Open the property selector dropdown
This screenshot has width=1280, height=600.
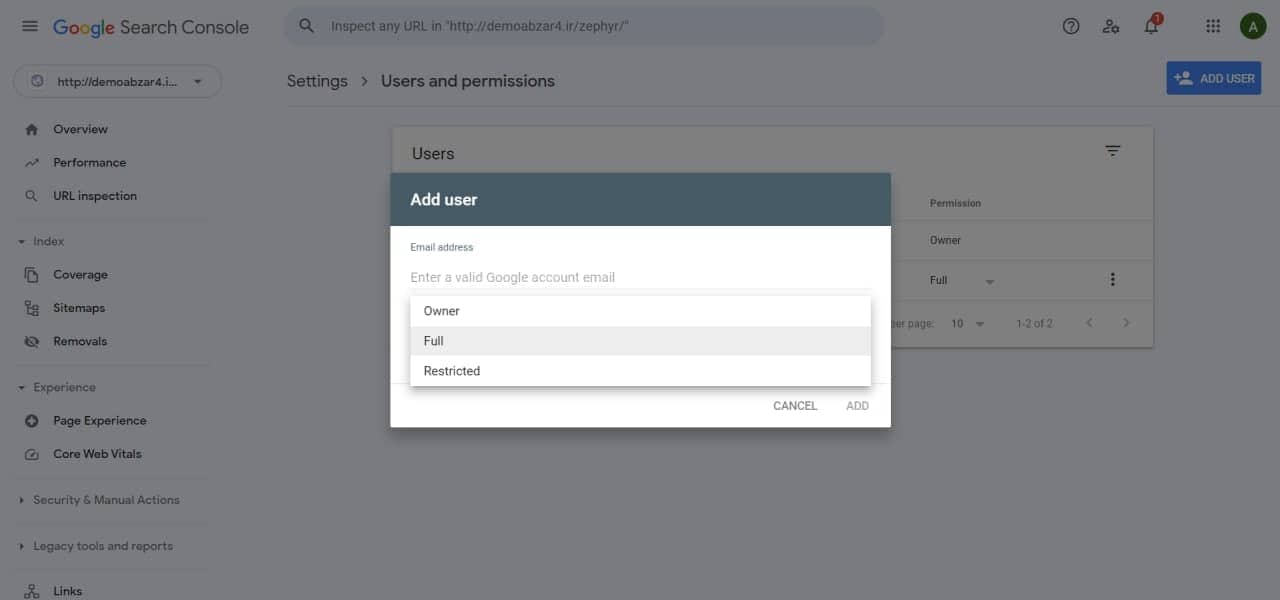[x=118, y=82]
